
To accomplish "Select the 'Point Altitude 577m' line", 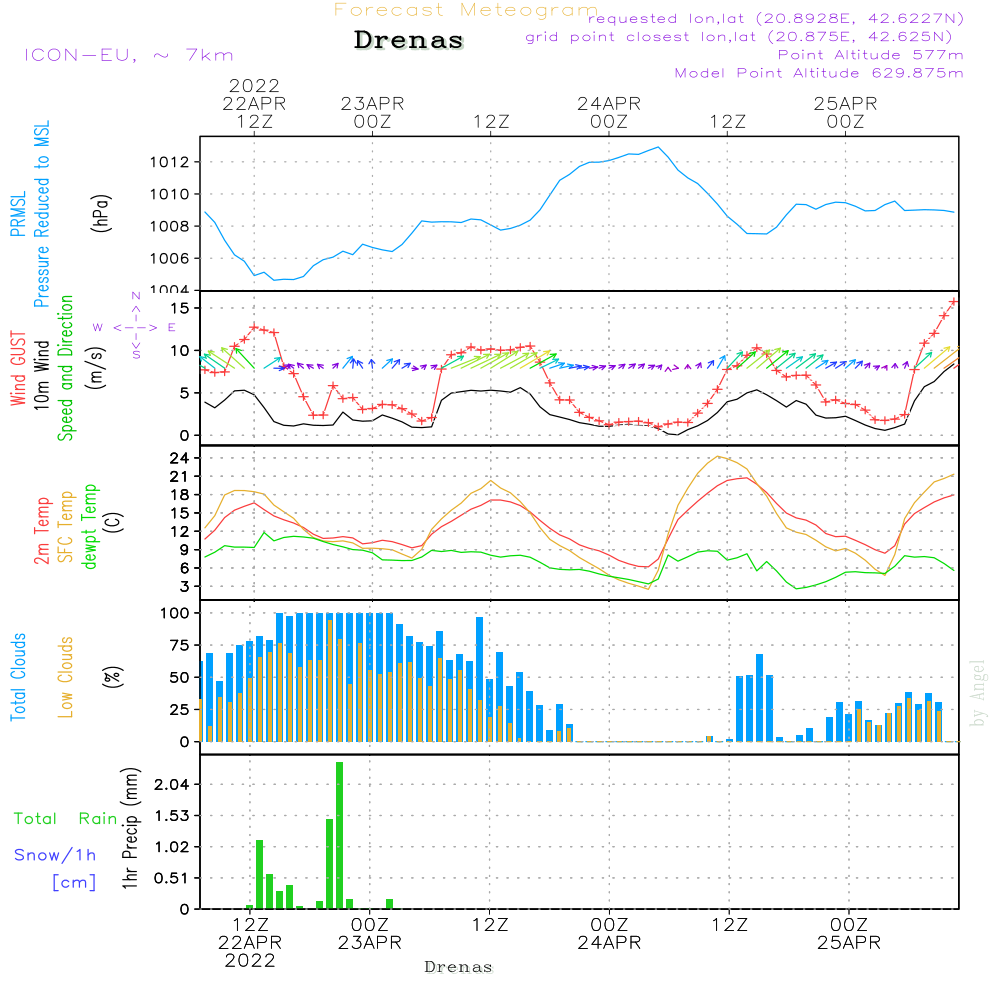I will point(871,55).
